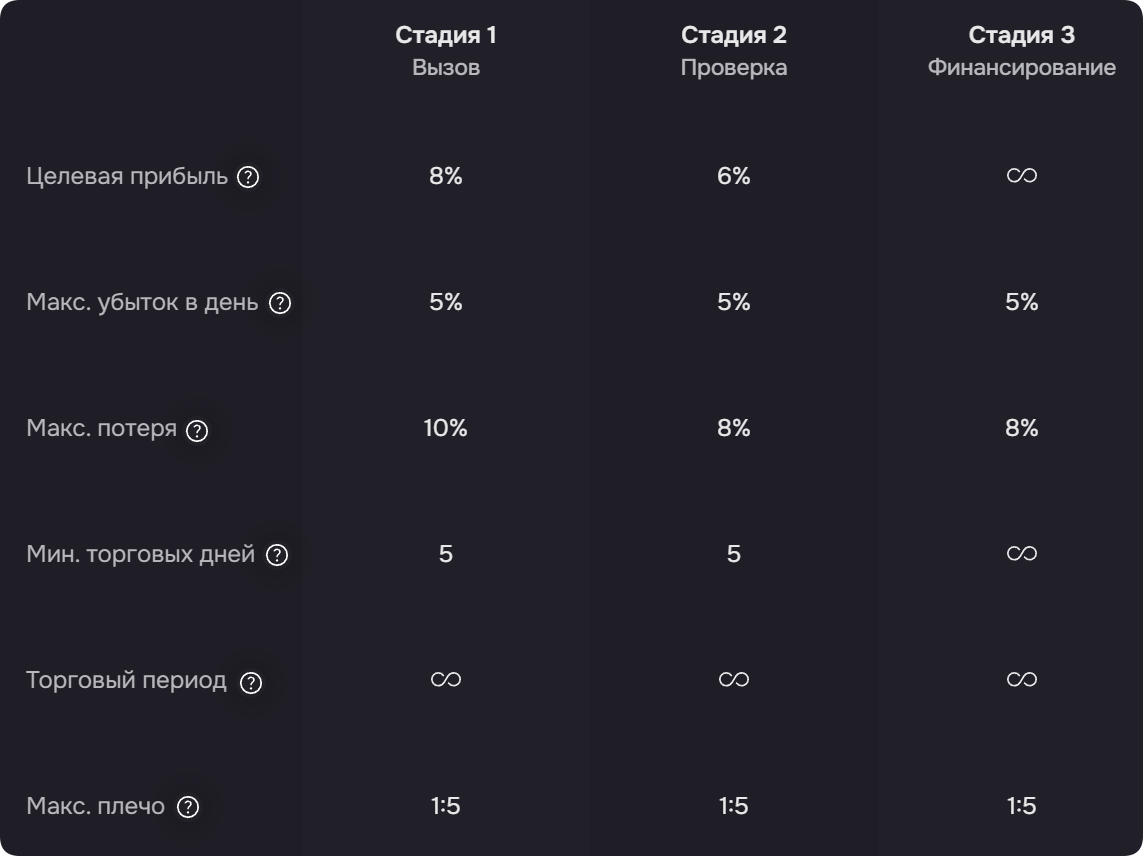Viewport: 1143px width, 856px height.
Task: Select the Стадия 3 Финансирование header
Action: point(1021,50)
